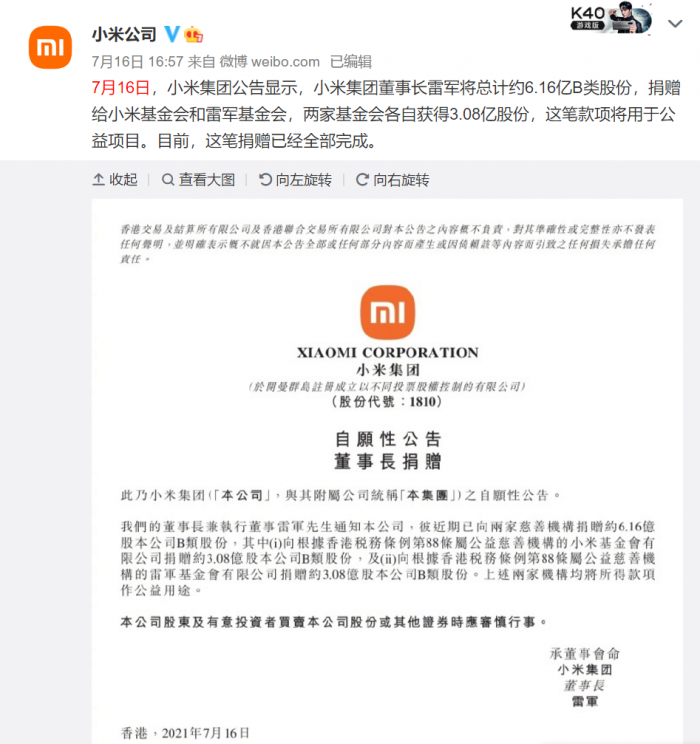Image resolution: width=700 pixels, height=744 pixels.
Task: Click the blue V verified badge
Action: (172, 34)
